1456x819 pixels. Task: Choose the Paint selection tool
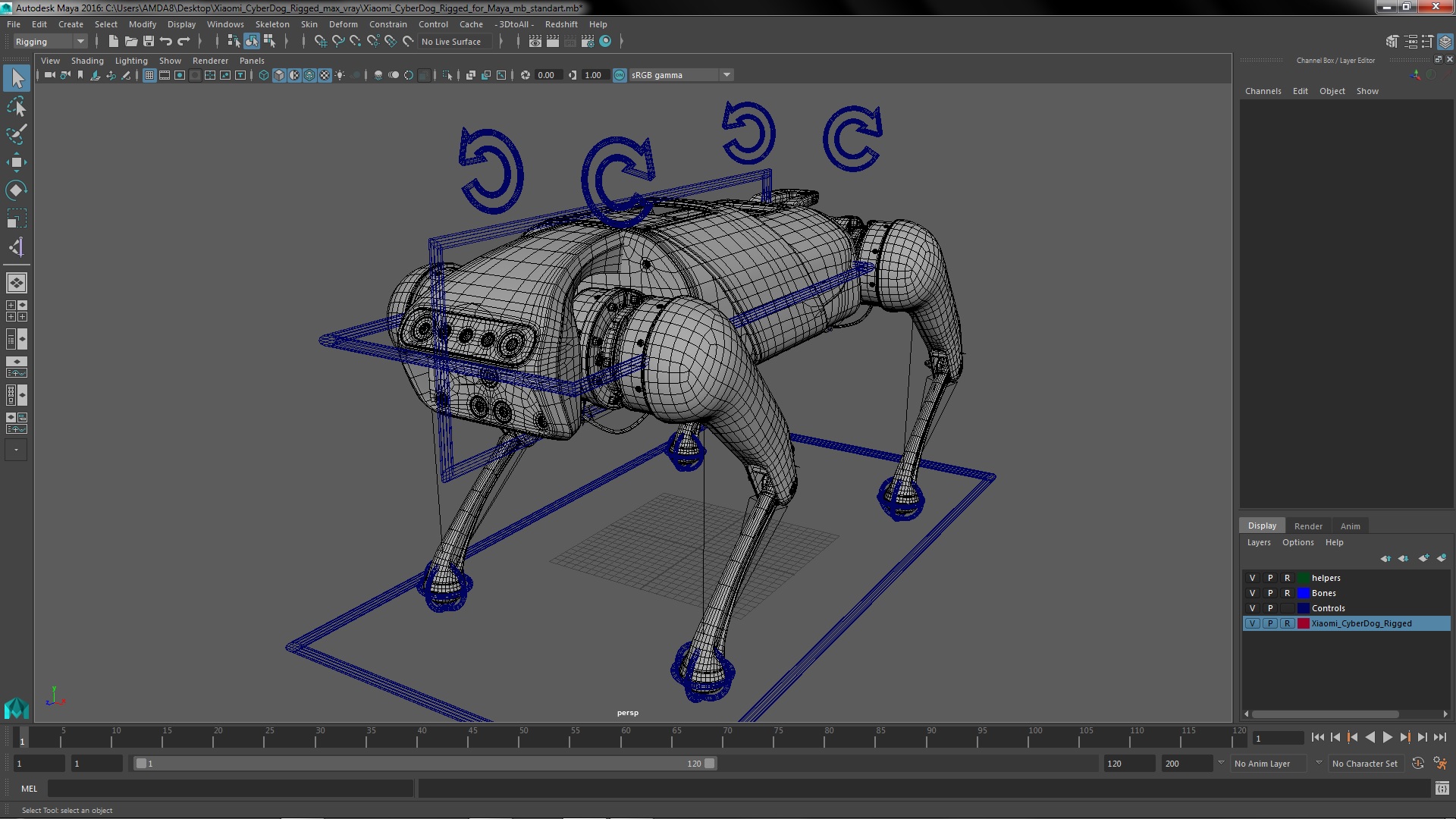pyautogui.click(x=17, y=135)
